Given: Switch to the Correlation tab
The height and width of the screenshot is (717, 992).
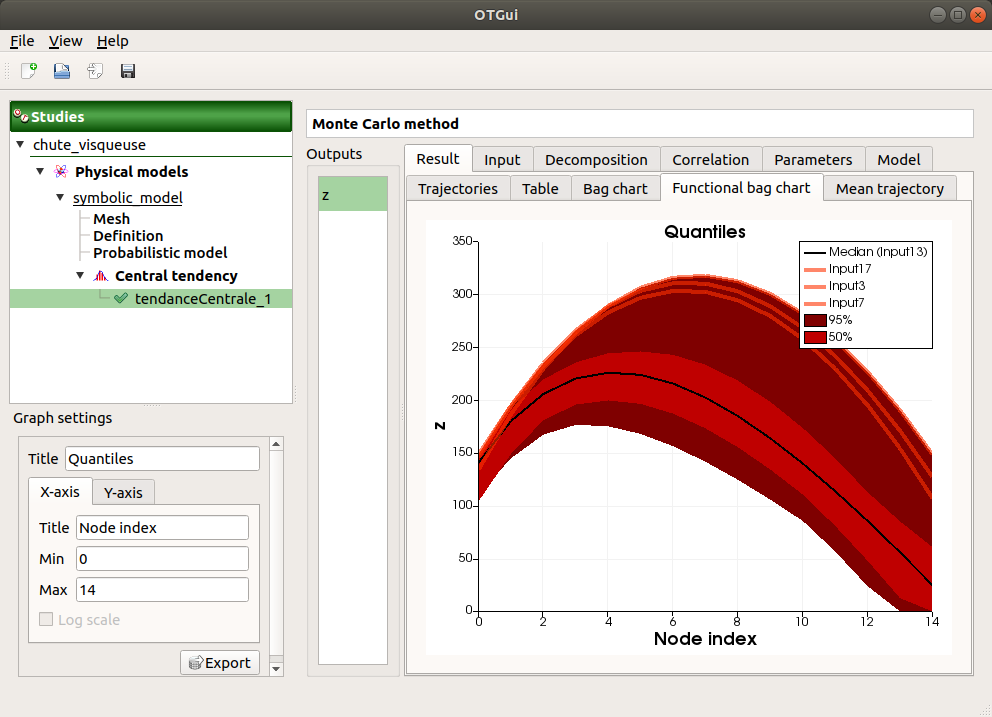Looking at the screenshot, I should [x=710, y=159].
